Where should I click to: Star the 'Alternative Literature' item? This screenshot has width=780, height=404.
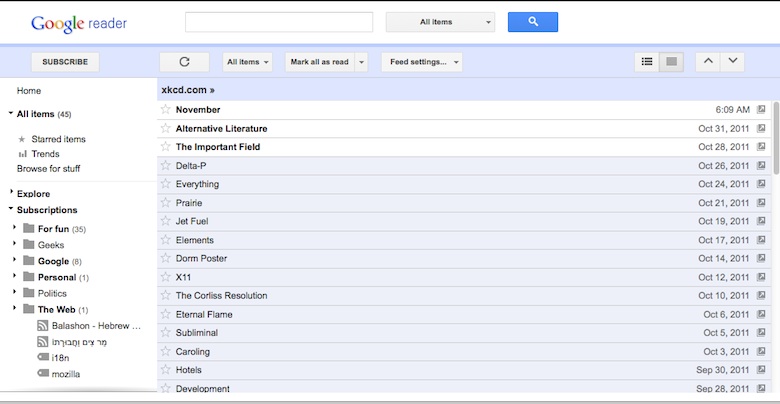tap(166, 128)
